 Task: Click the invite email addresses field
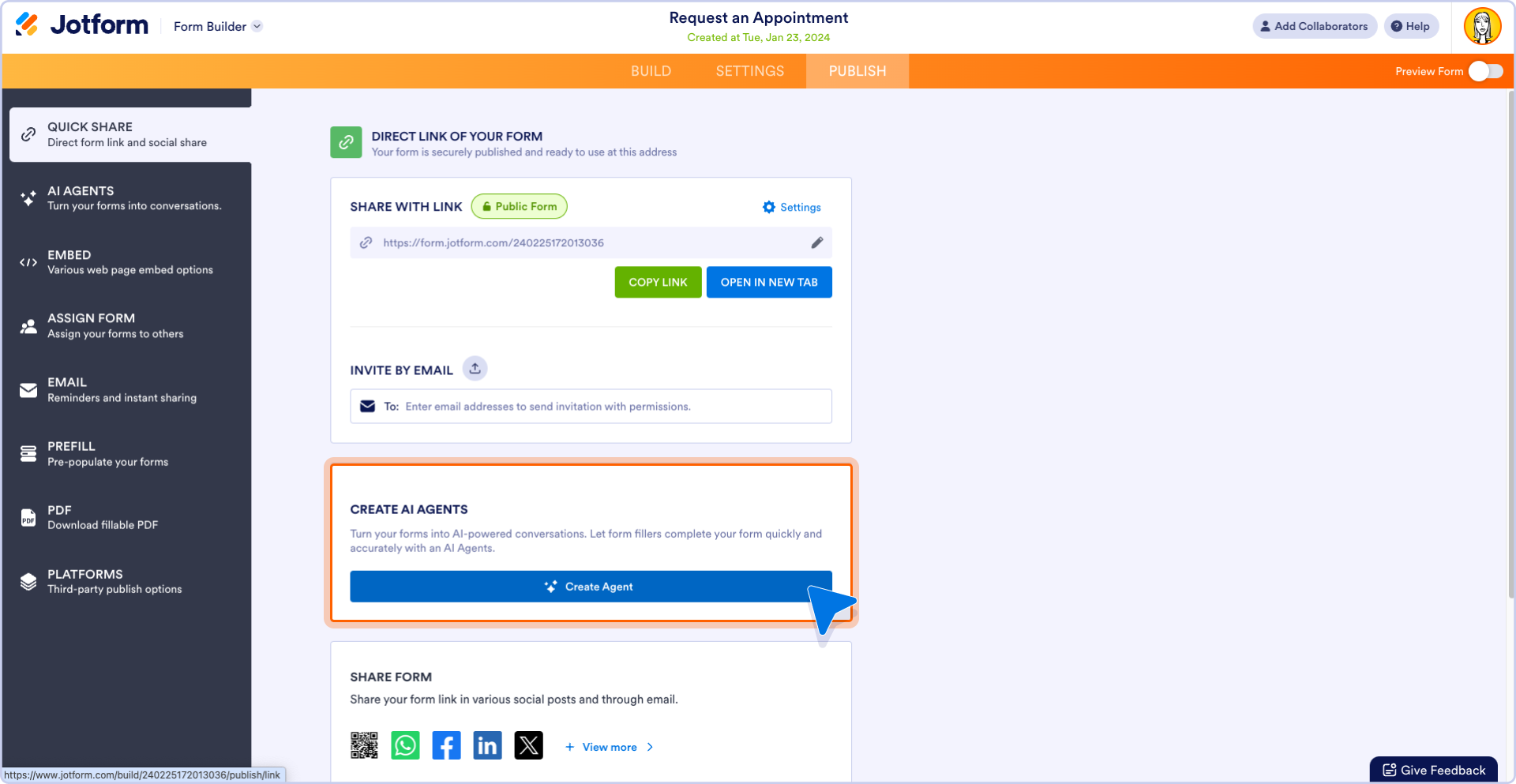coord(591,407)
